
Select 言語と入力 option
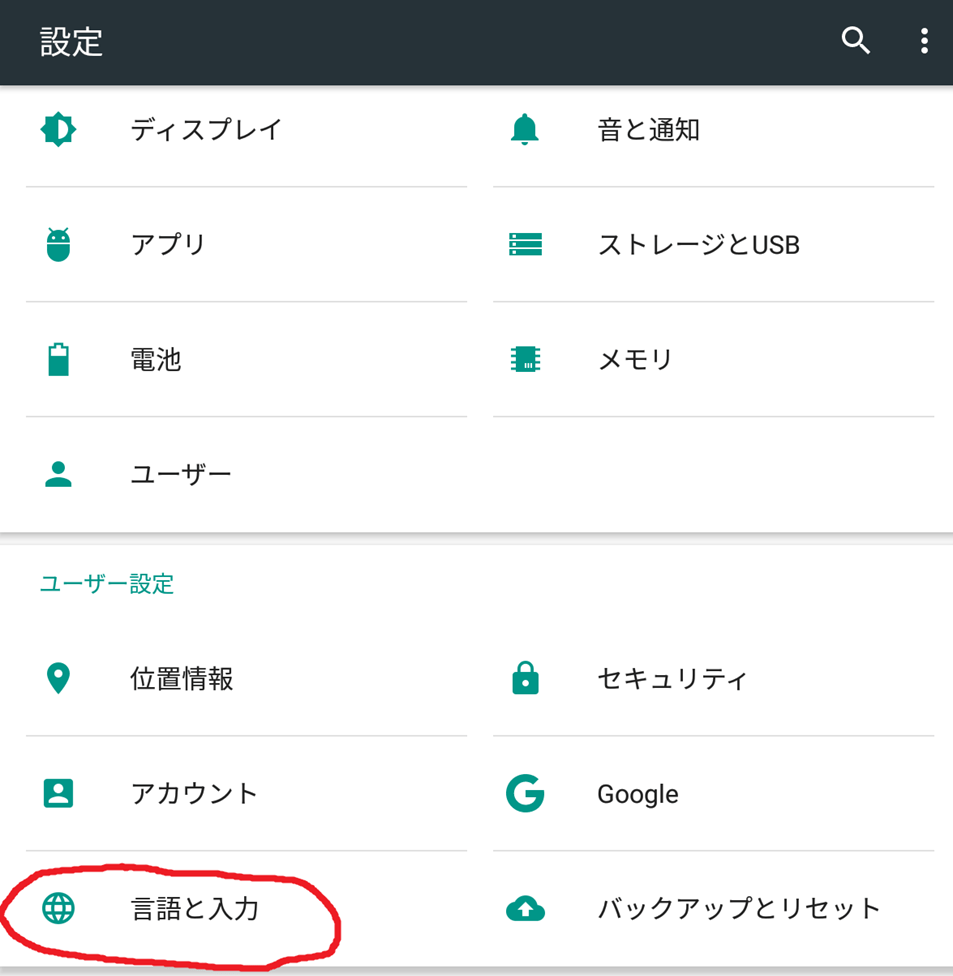195,908
